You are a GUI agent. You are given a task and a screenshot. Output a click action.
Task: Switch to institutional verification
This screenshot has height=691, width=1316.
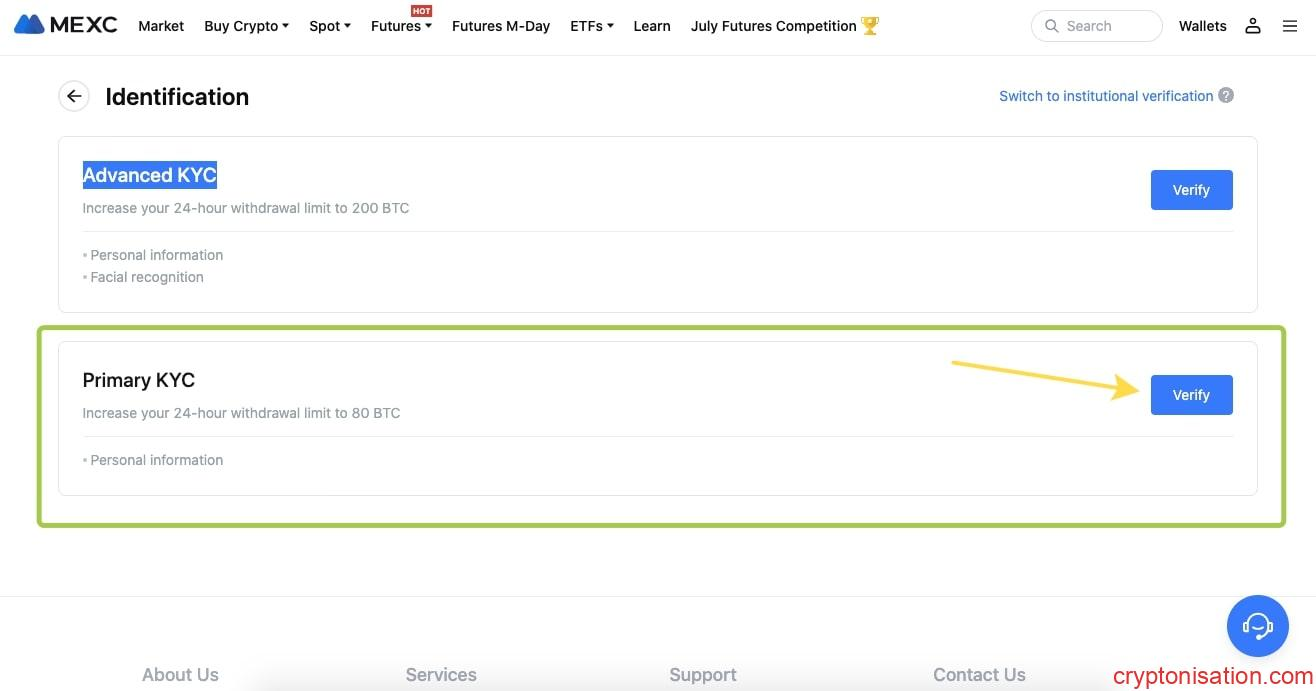pyautogui.click(x=1106, y=96)
